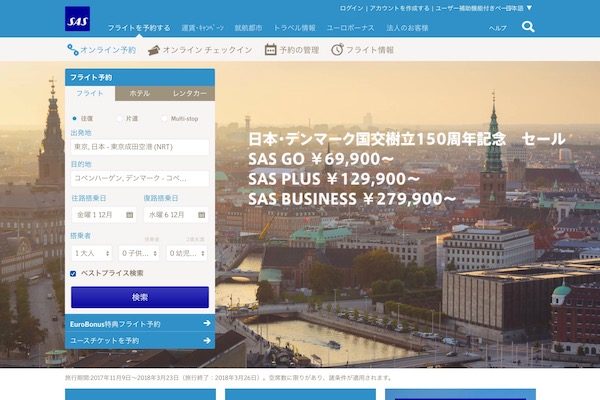Open the 就航都市 menu

coord(248,28)
